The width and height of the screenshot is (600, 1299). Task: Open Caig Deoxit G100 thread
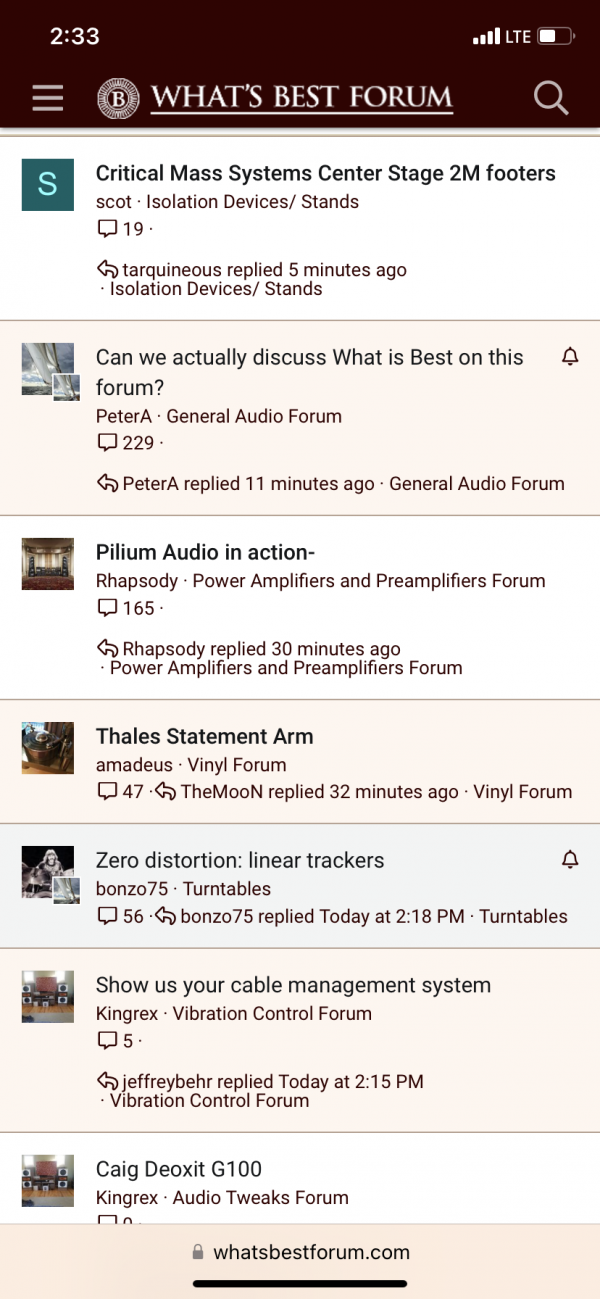[x=179, y=1169]
